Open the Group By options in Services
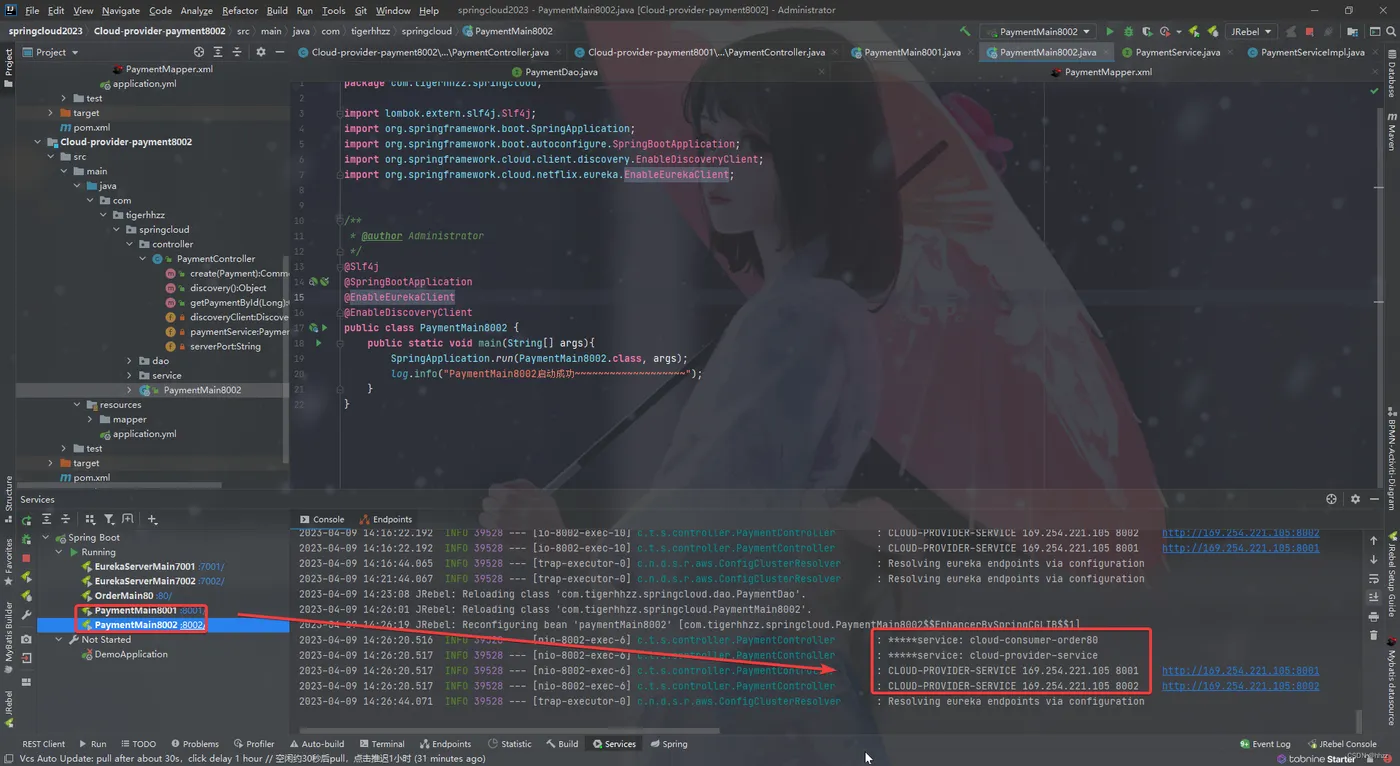The image size is (1400, 766). (x=90, y=519)
